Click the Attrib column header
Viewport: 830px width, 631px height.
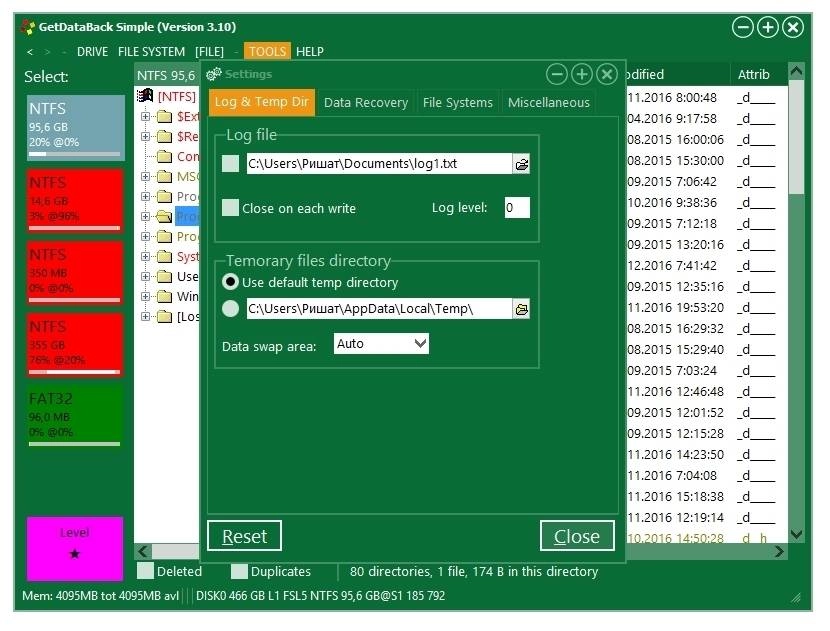pyautogui.click(x=753, y=75)
